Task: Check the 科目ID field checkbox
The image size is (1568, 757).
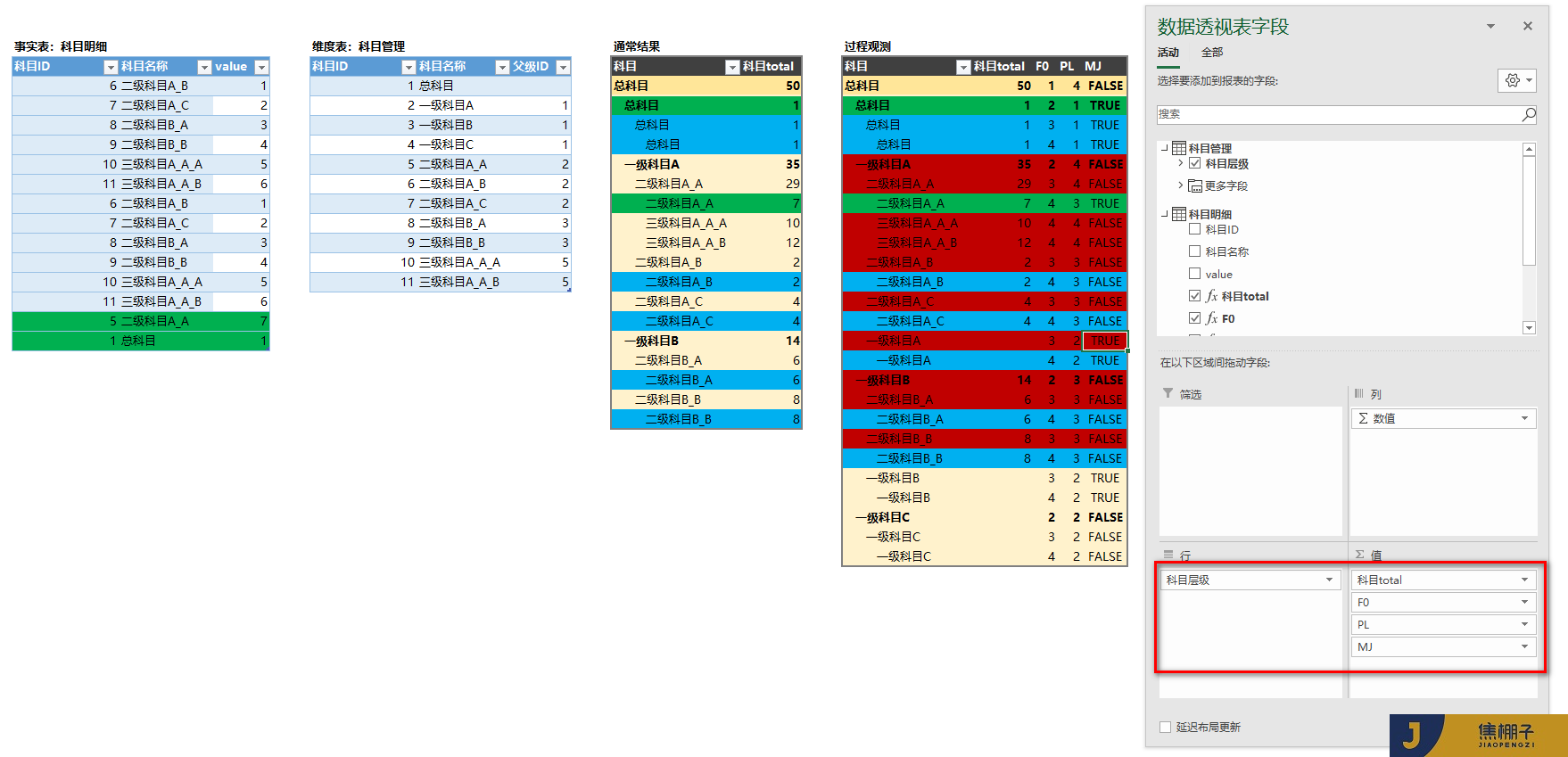Action: 1194,229
